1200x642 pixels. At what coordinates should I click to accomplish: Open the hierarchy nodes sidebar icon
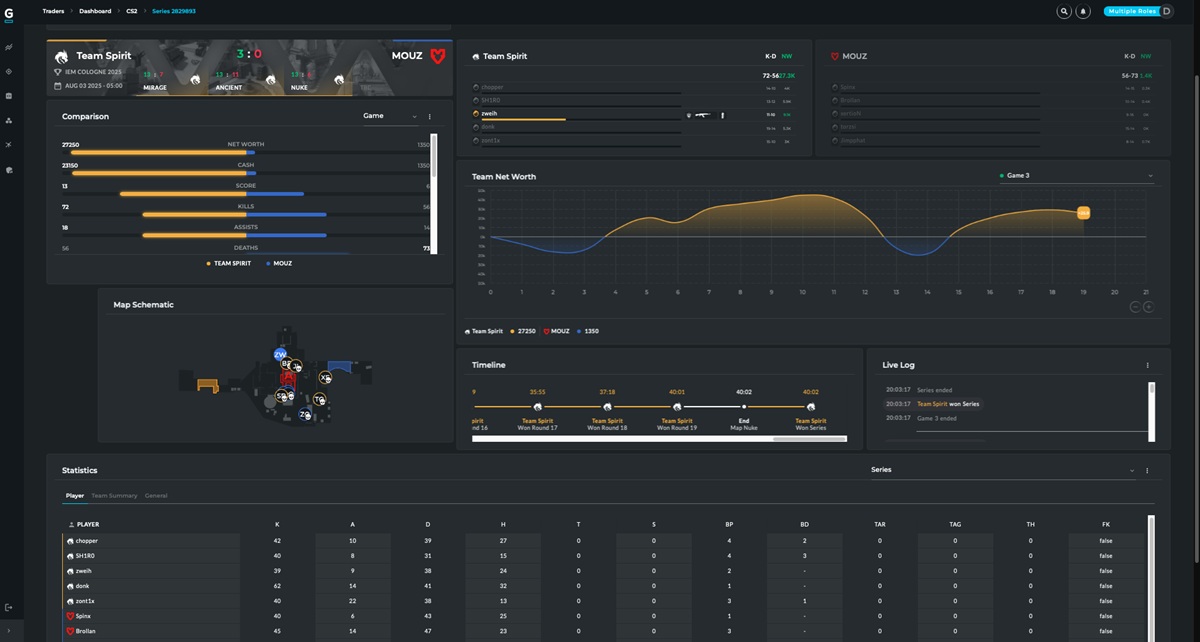click(9, 121)
